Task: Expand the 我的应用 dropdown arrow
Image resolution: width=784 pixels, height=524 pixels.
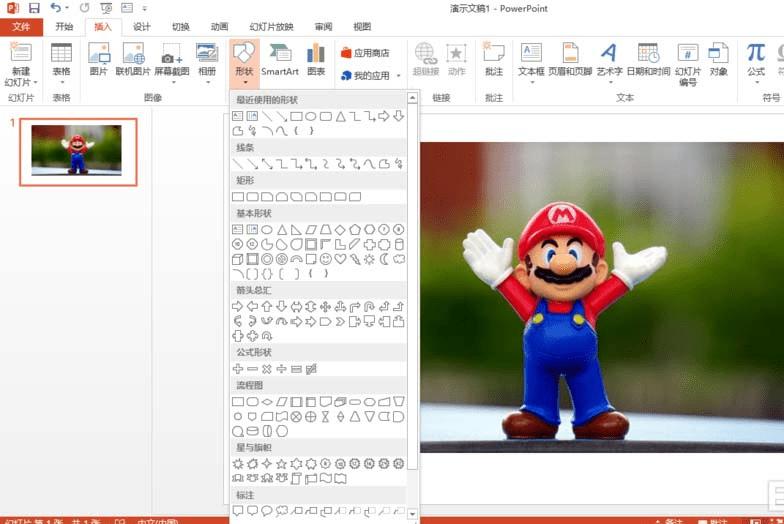Action: pos(398,76)
